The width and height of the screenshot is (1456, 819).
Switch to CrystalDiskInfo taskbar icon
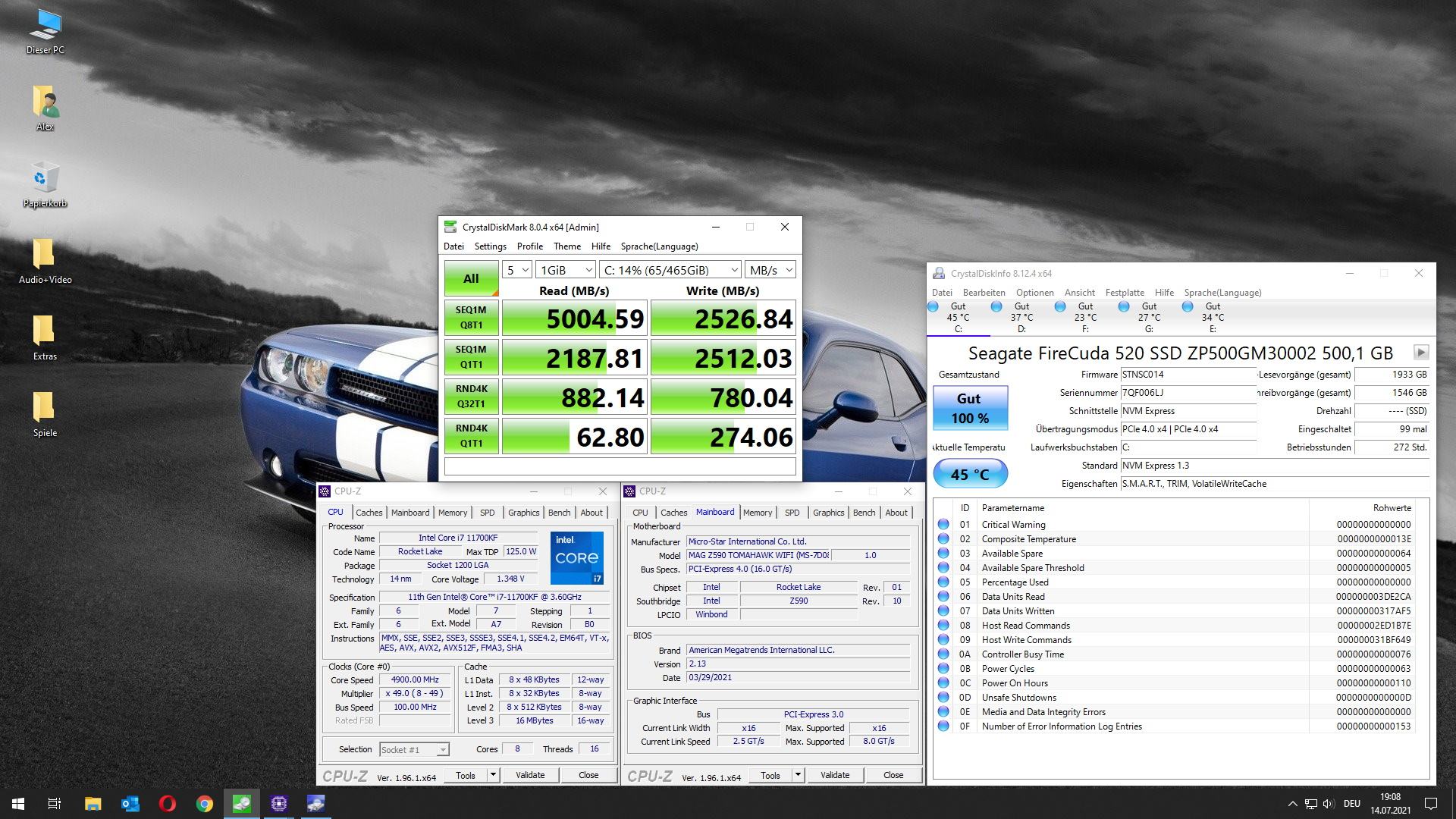pos(315,804)
